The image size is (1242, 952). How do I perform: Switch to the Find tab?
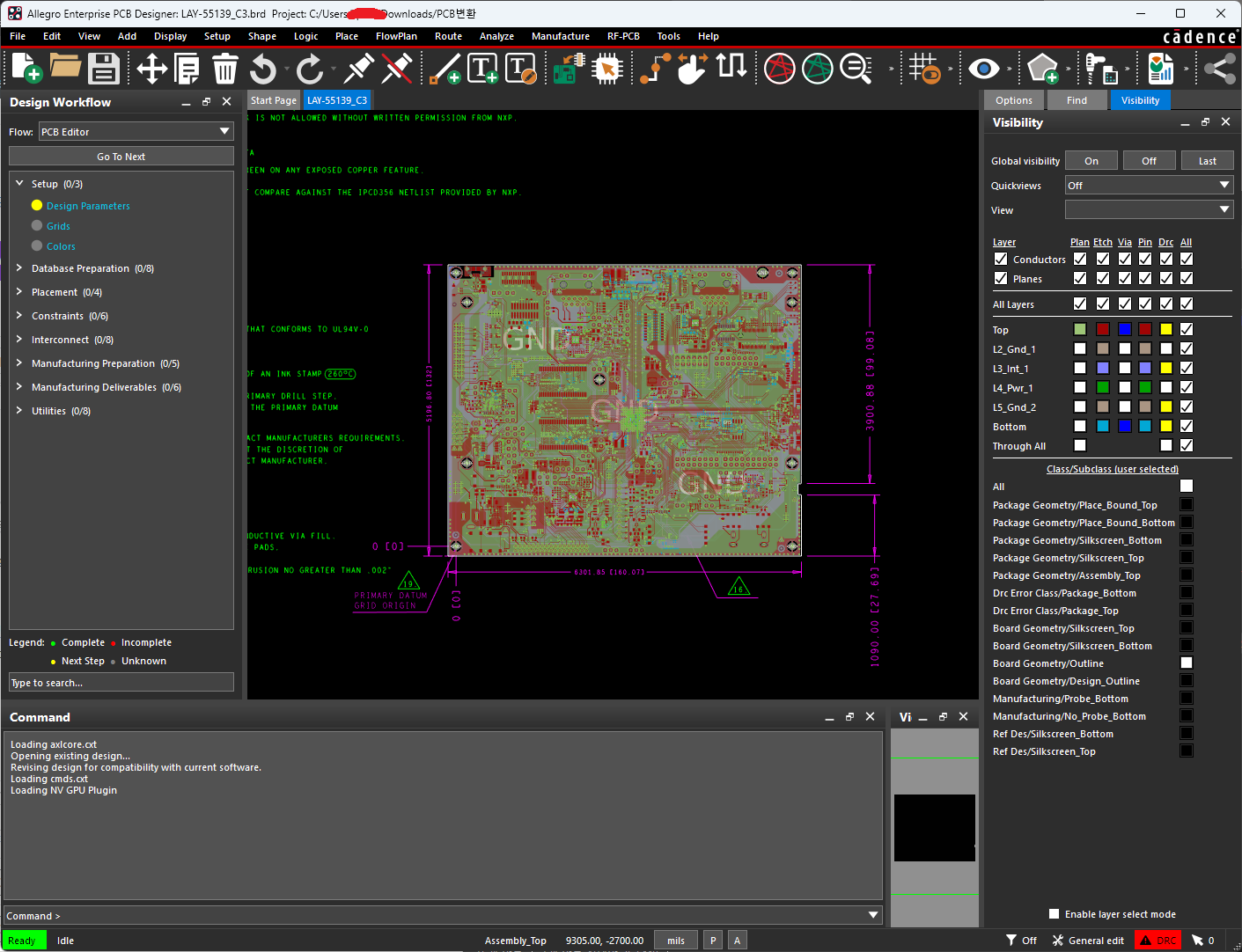[1077, 100]
